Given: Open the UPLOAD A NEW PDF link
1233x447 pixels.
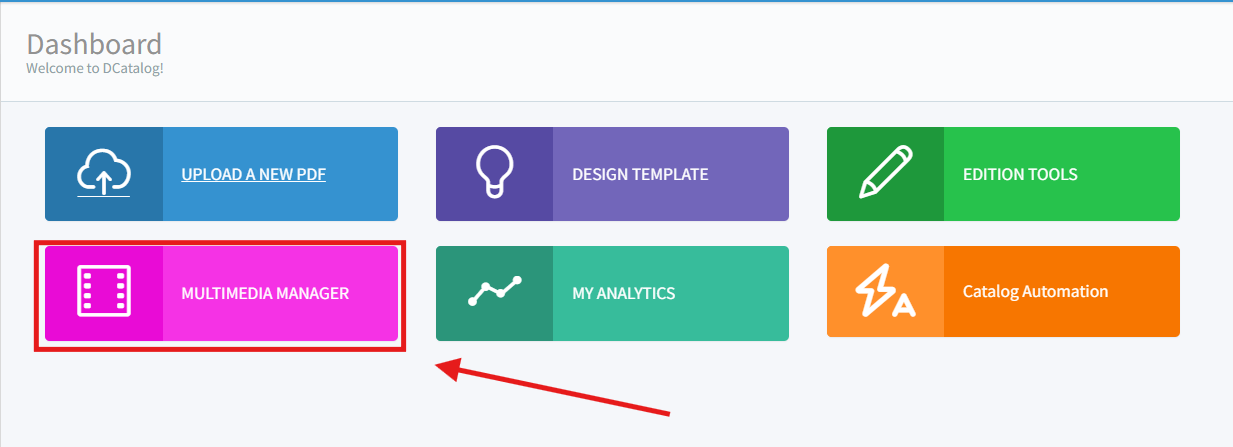Looking at the screenshot, I should coord(253,174).
